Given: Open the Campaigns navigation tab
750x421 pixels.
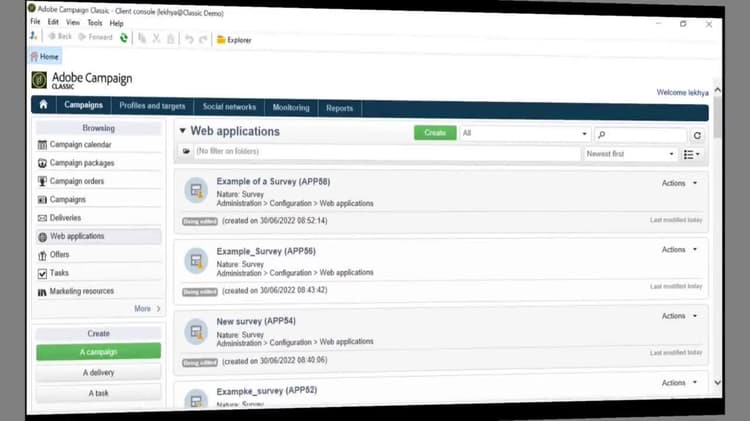Looking at the screenshot, I should pos(83,105).
